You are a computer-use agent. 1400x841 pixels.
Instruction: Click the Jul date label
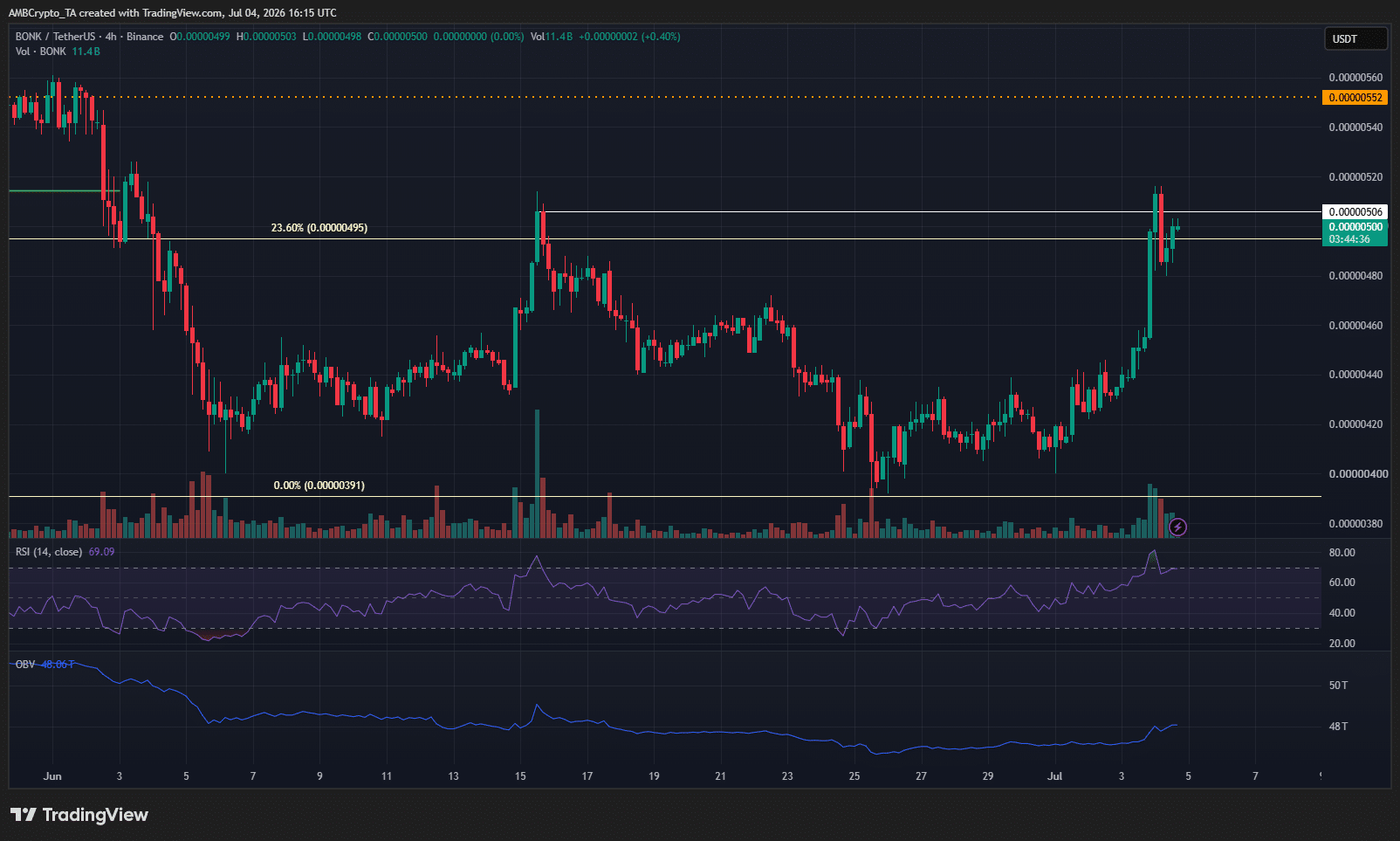[1055, 776]
